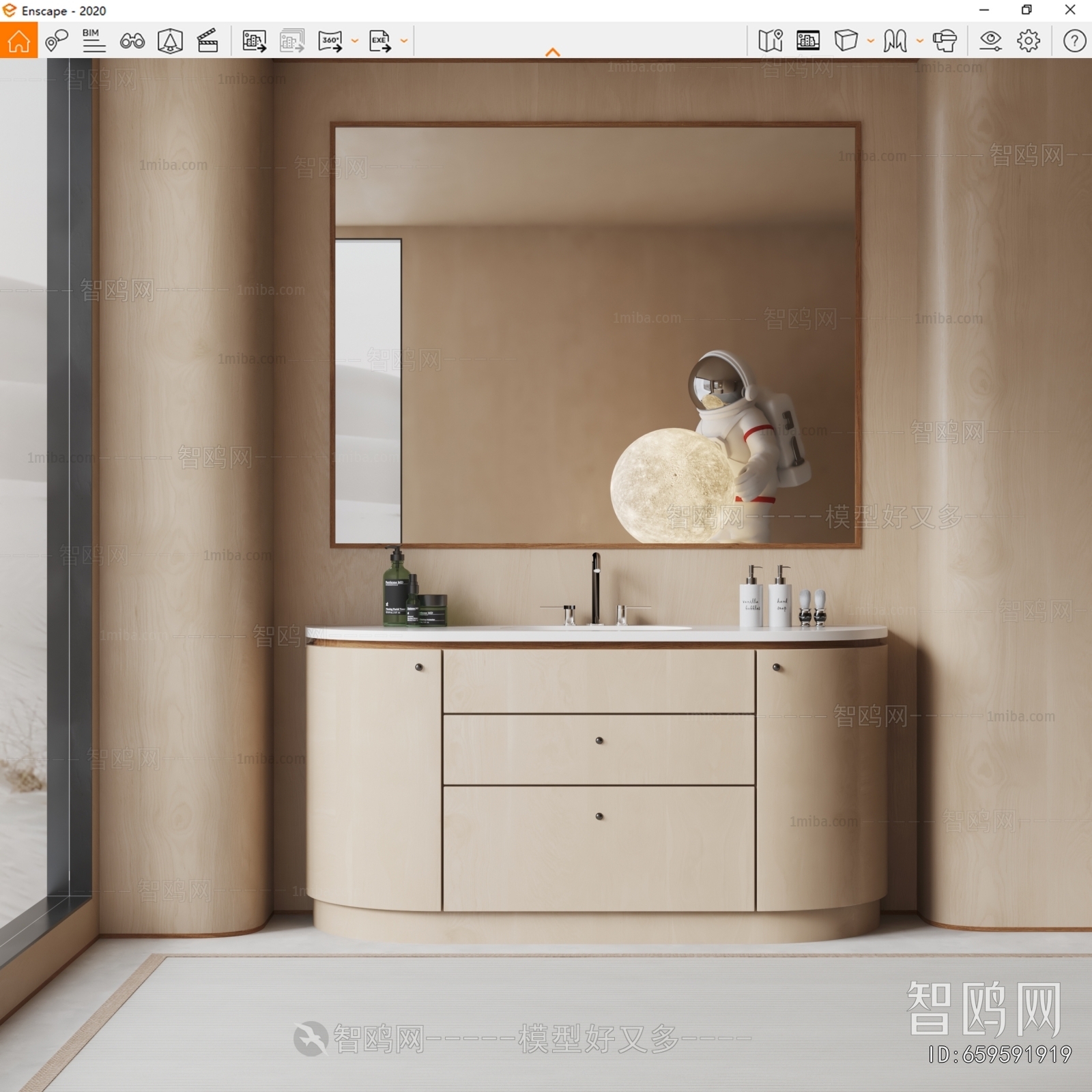Click the cube projection mode icon

pos(846,41)
